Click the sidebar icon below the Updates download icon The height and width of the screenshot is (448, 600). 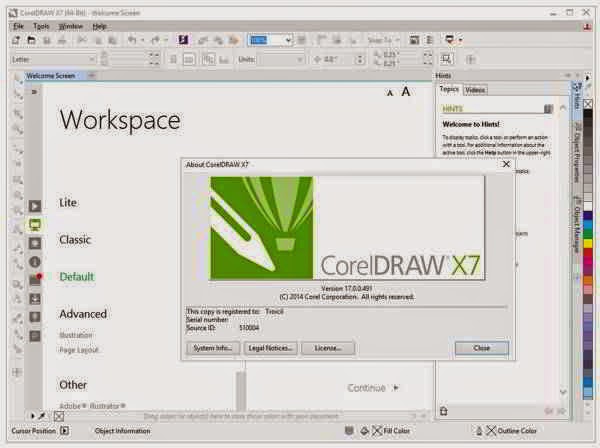[35, 317]
